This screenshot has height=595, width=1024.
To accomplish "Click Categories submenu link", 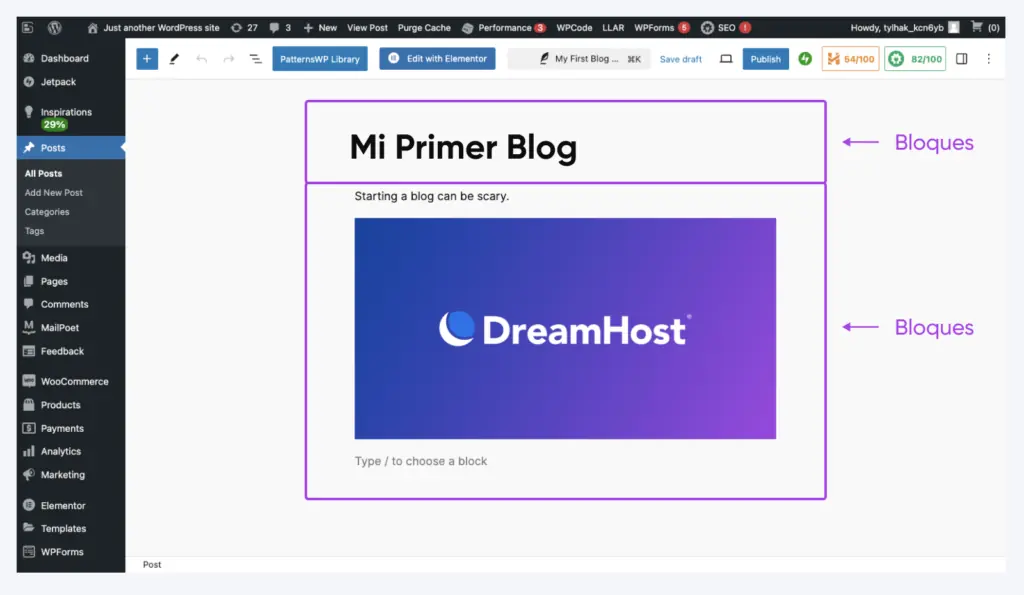I will click(46, 212).
